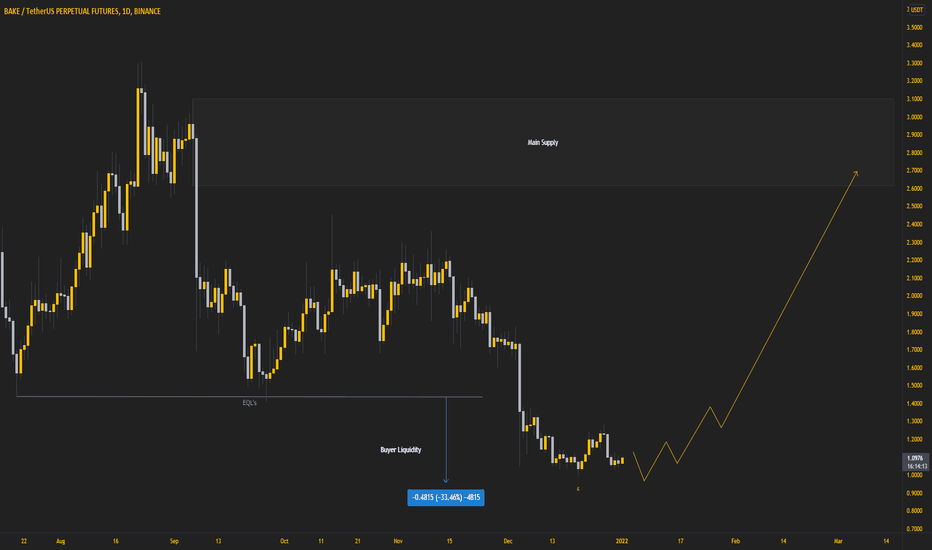
Task: Select the gray equal lows horizontal line
Action: tap(250, 397)
